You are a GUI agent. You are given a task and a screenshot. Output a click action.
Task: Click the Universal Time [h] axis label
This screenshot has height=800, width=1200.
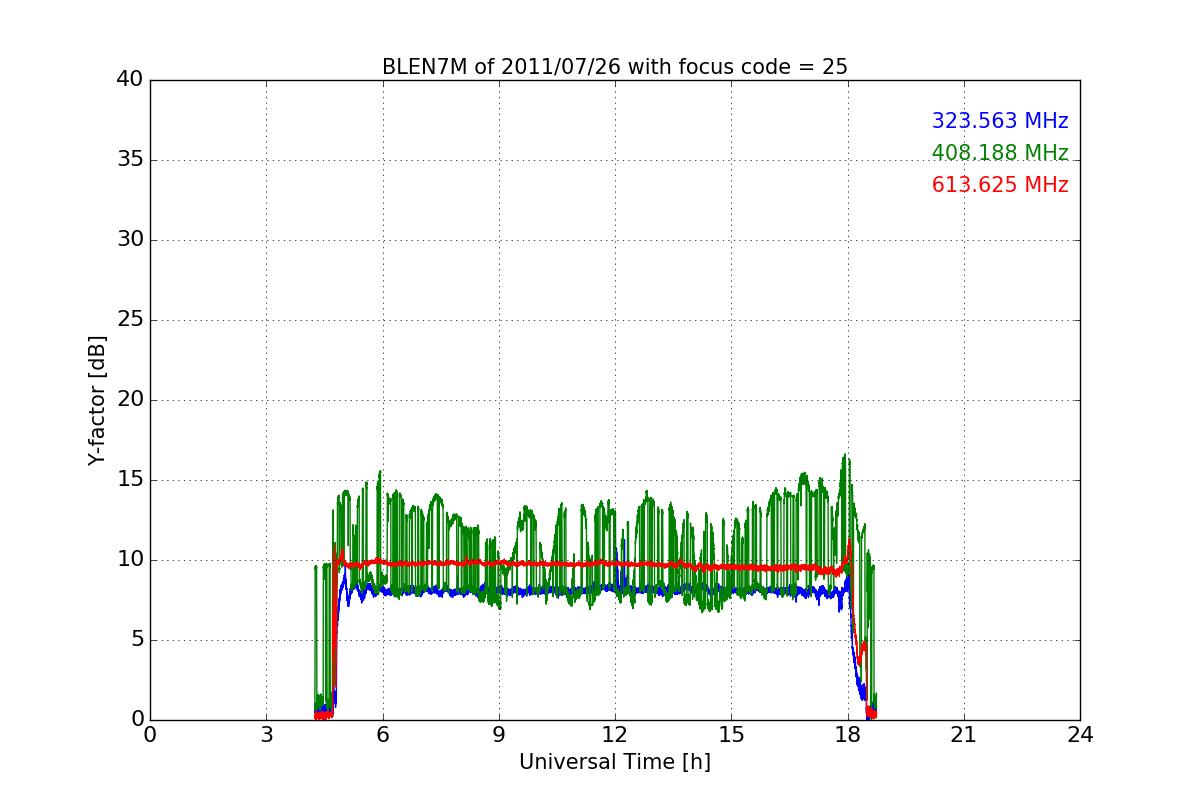click(x=615, y=762)
